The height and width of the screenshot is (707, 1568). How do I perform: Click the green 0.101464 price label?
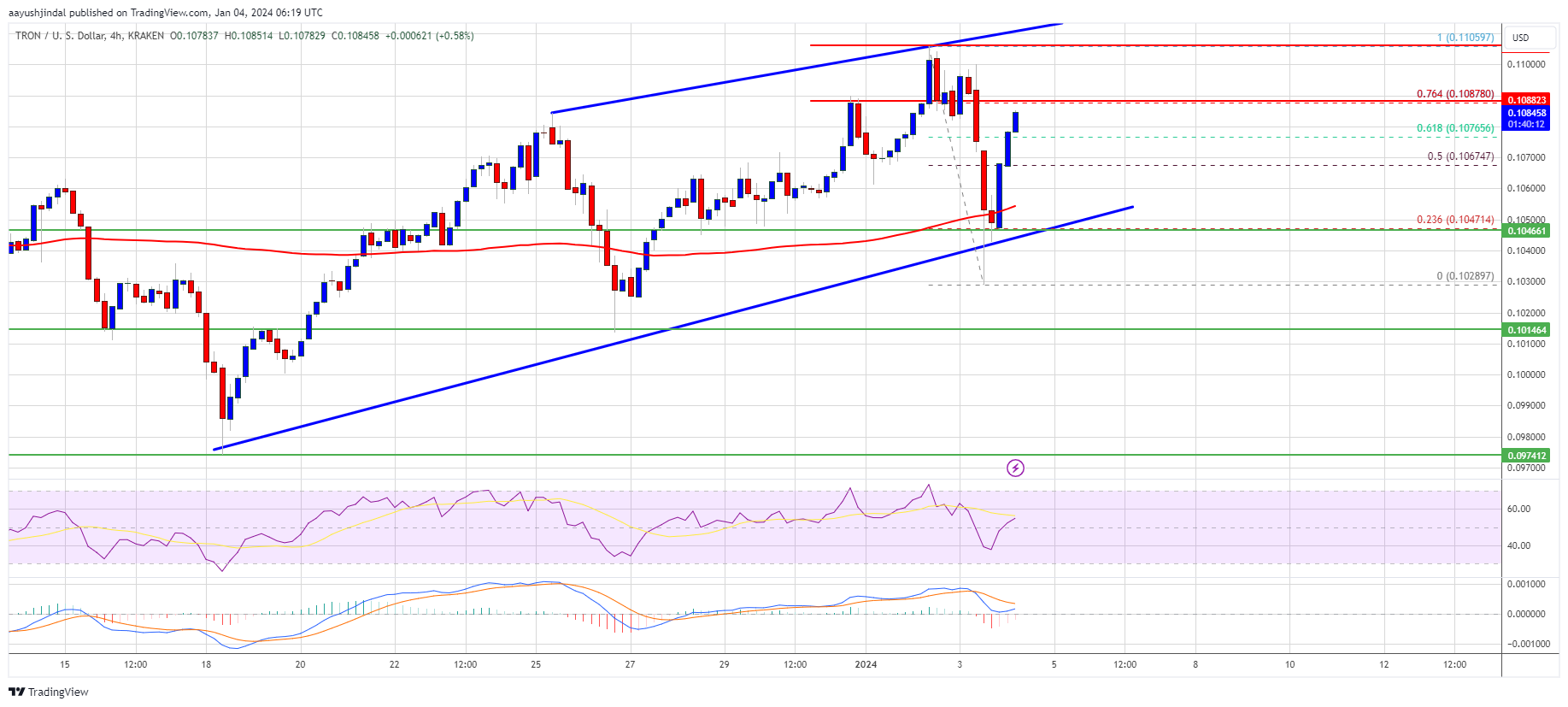click(1526, 329)
